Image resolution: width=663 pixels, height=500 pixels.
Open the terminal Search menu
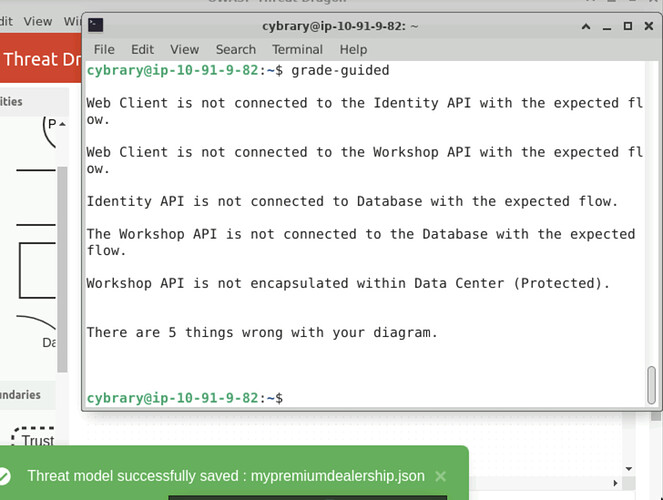pos(235,49)
